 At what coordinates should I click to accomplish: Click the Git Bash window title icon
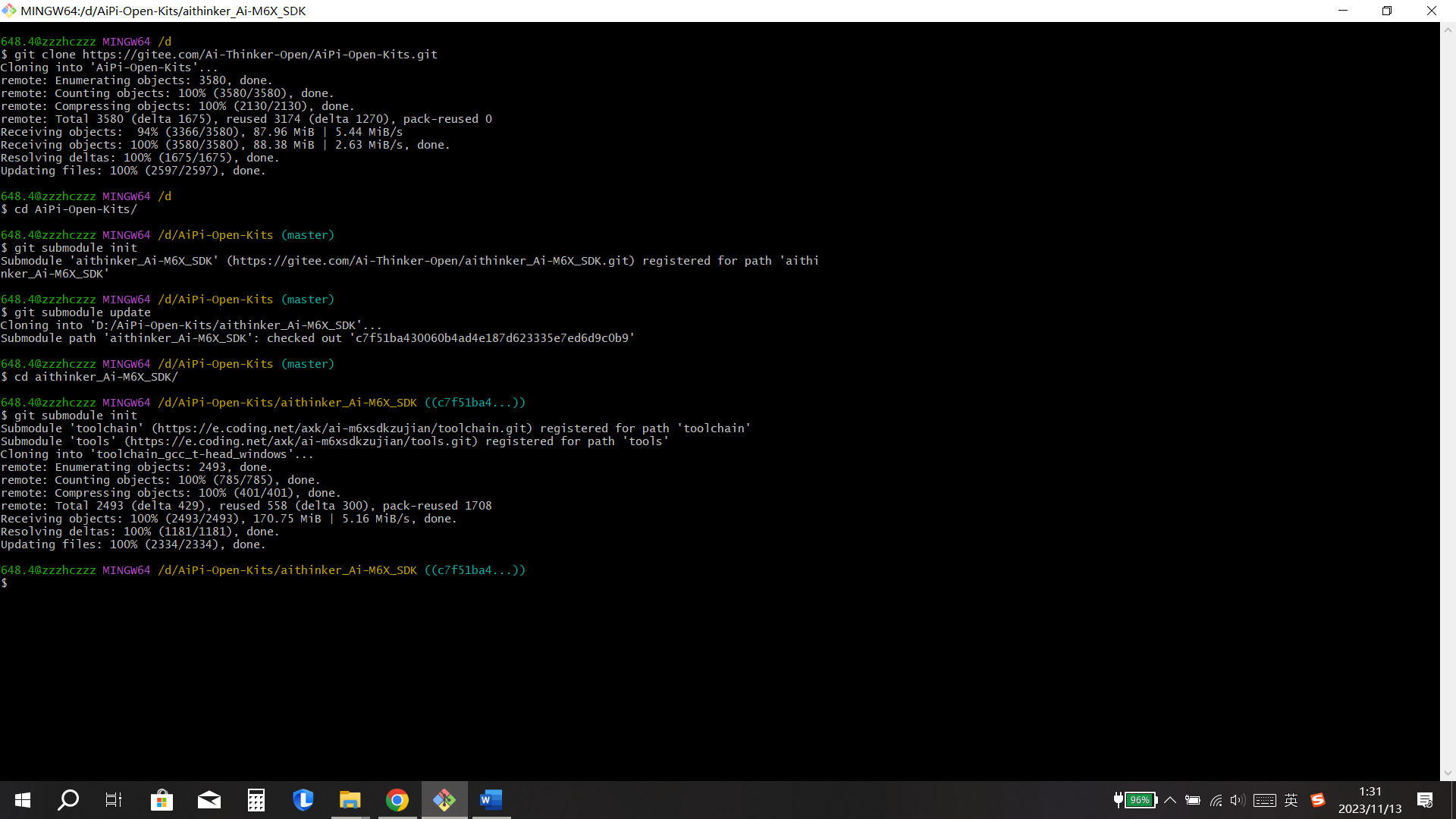pyautogui.click(x=9, y=11)
